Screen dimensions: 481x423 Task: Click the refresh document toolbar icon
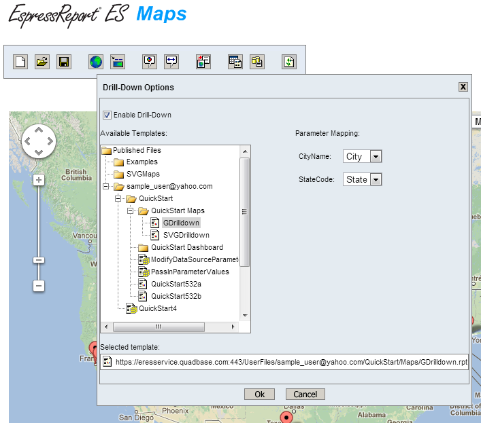click(289, 62)
